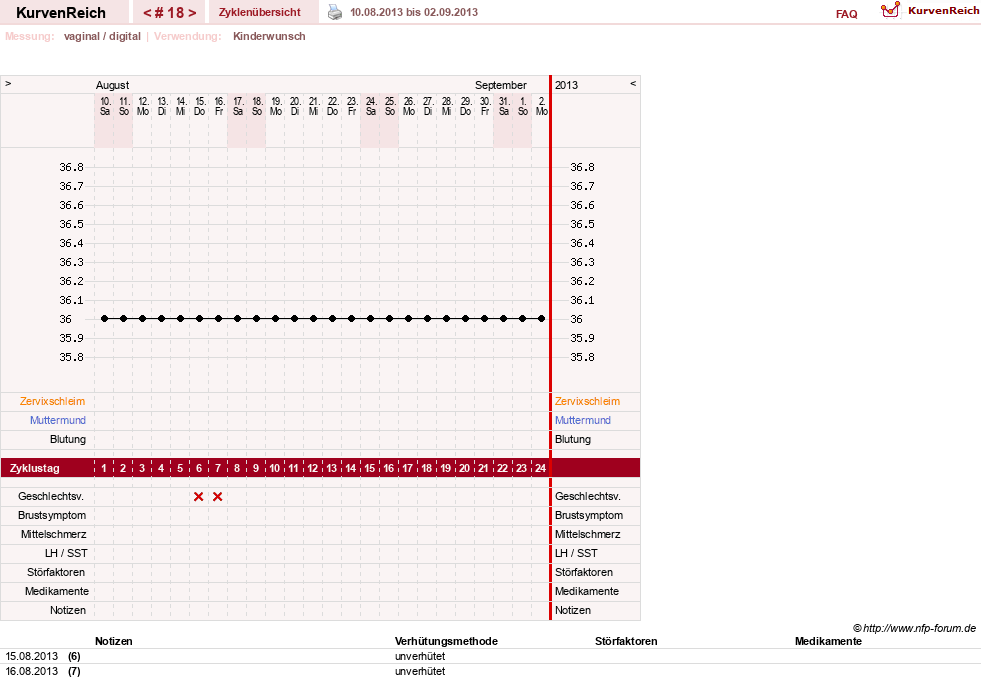
Task: Click the August month label
Action: 113,85
